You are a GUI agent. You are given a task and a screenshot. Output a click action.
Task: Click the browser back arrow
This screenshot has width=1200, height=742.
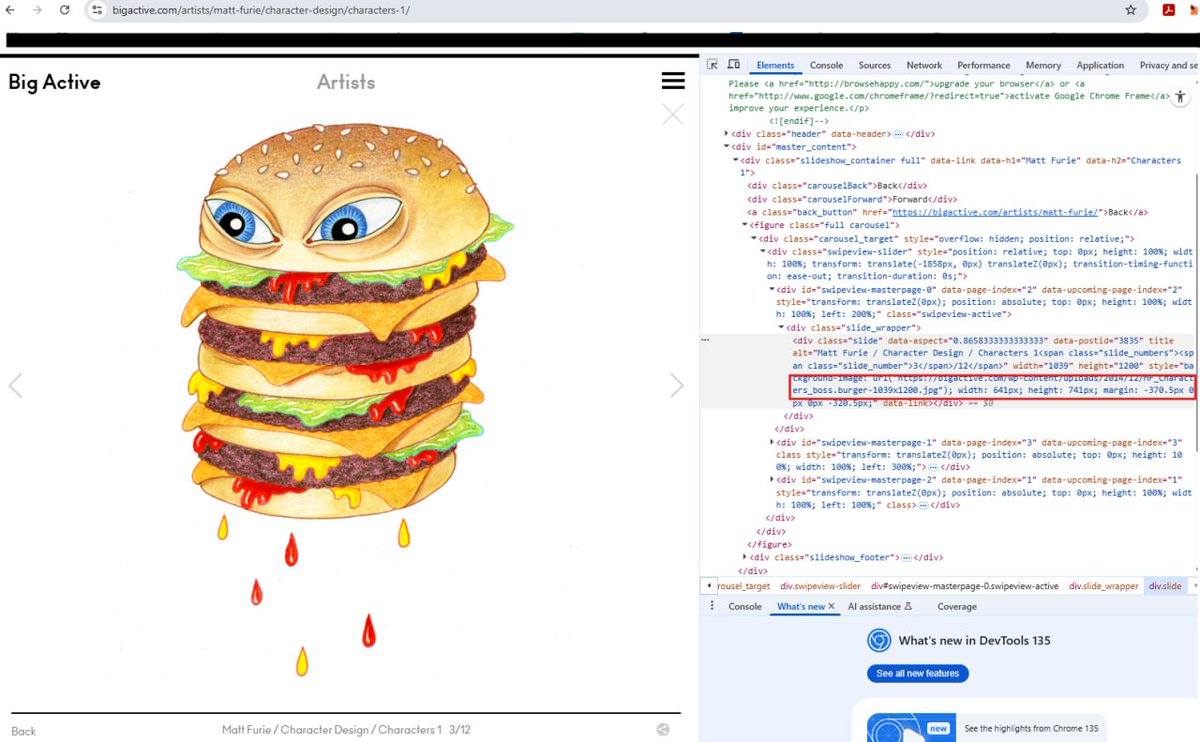10,10
